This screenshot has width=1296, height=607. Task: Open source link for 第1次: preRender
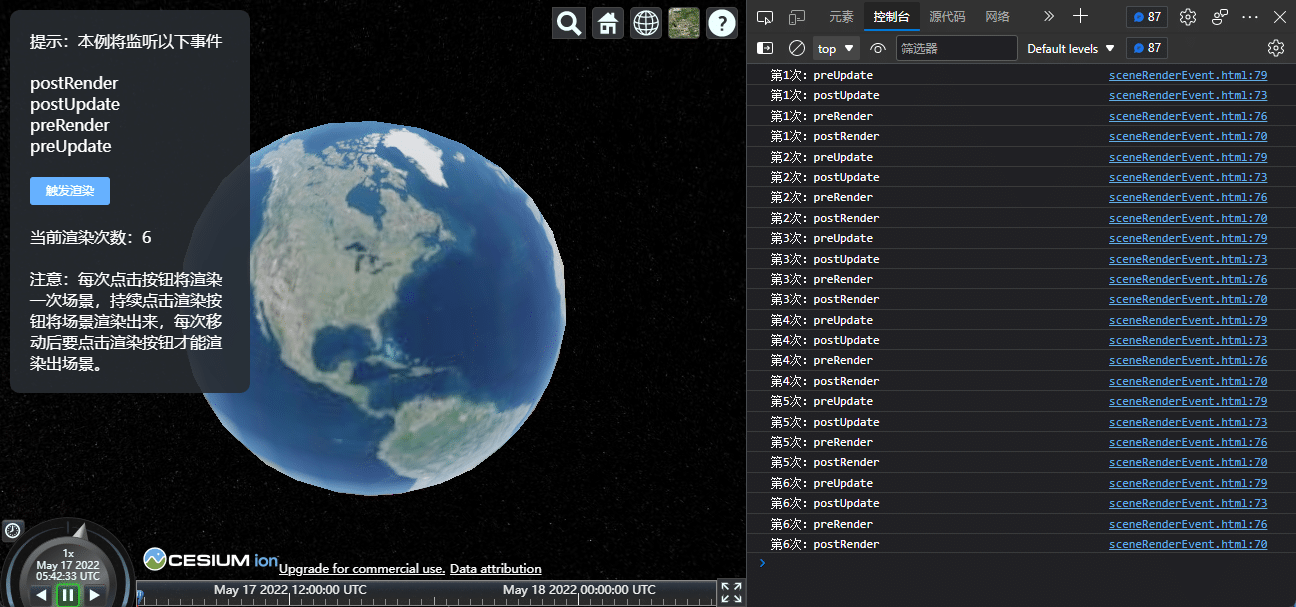(x=1188, y=116)
